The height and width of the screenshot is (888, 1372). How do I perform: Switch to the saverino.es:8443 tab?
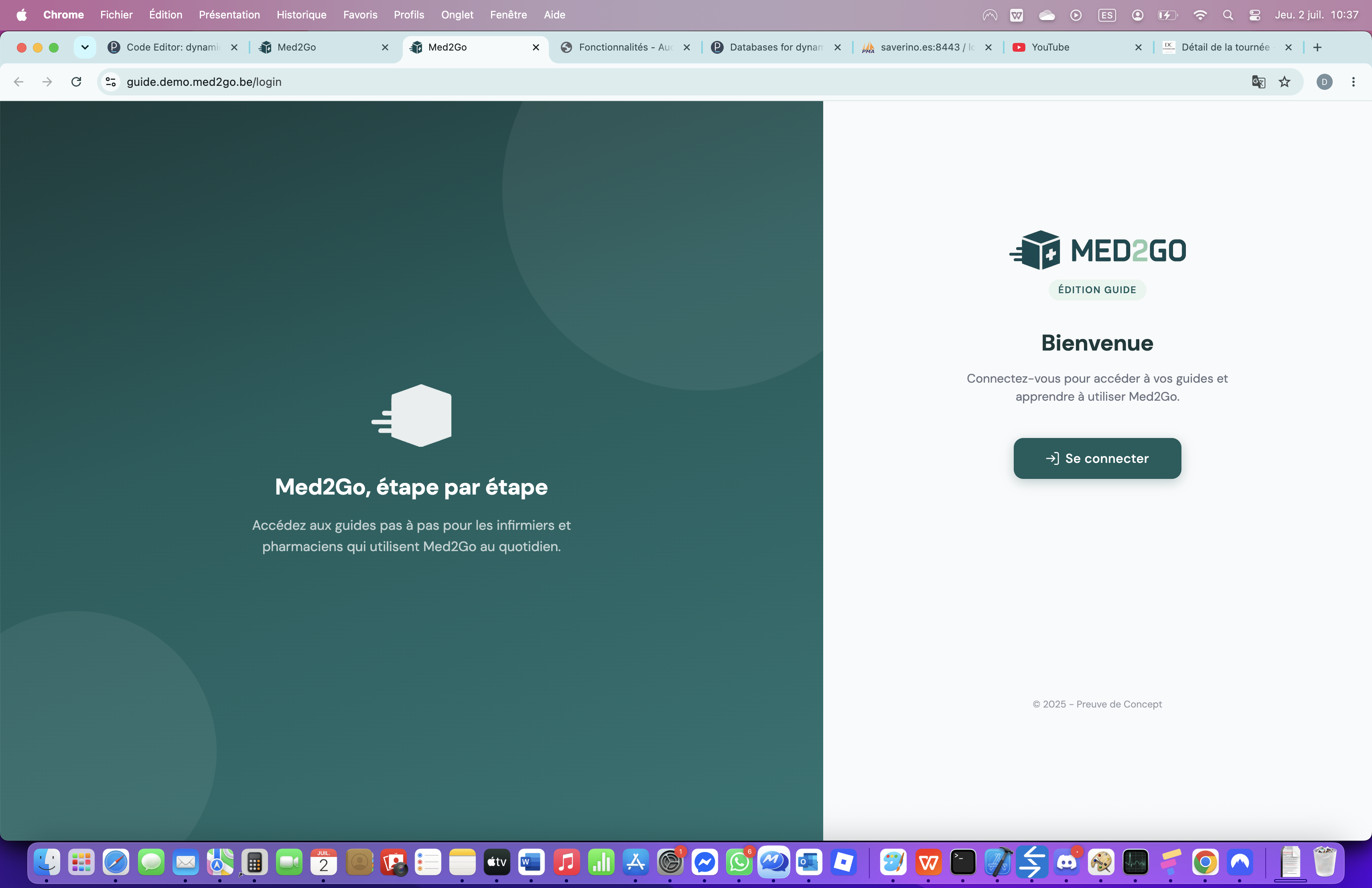click(928, 47)
